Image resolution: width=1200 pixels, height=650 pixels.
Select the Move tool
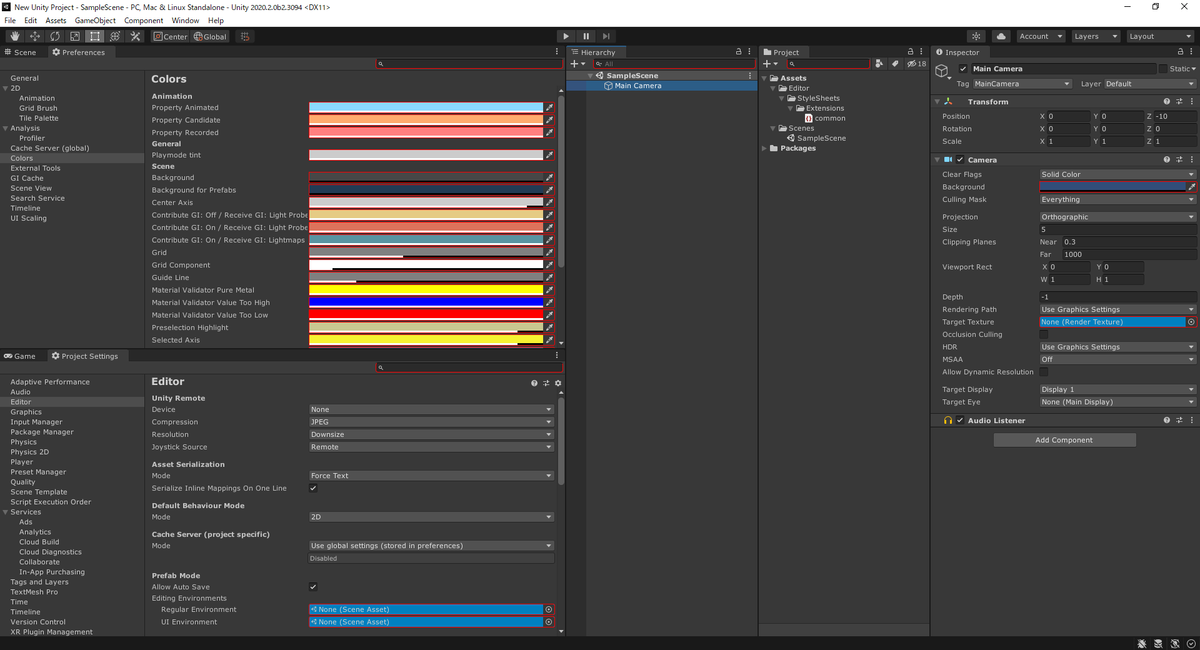pyautogui.click(x=35, y=36)
